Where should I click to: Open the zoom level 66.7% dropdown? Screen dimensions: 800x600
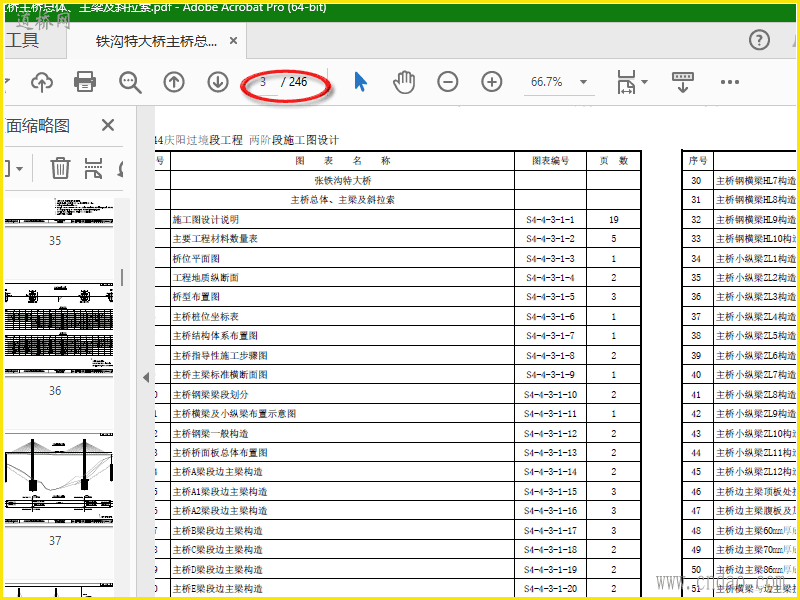(x=583, y=82)
